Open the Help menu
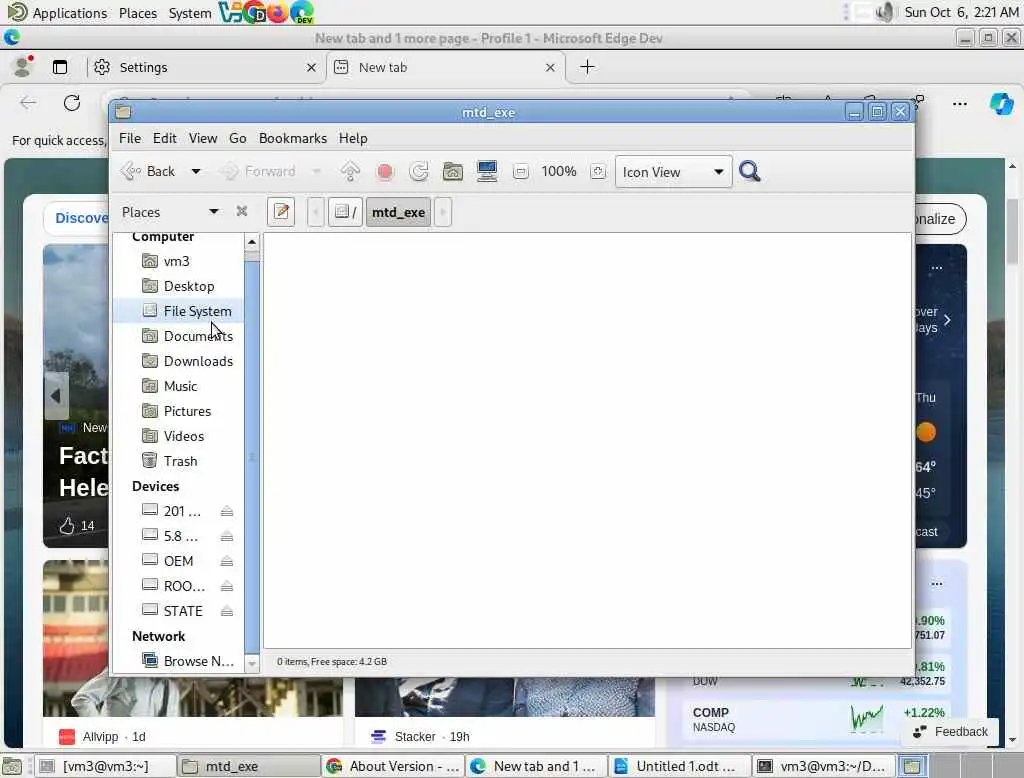The image size is (1024, 778). point(353,138)
